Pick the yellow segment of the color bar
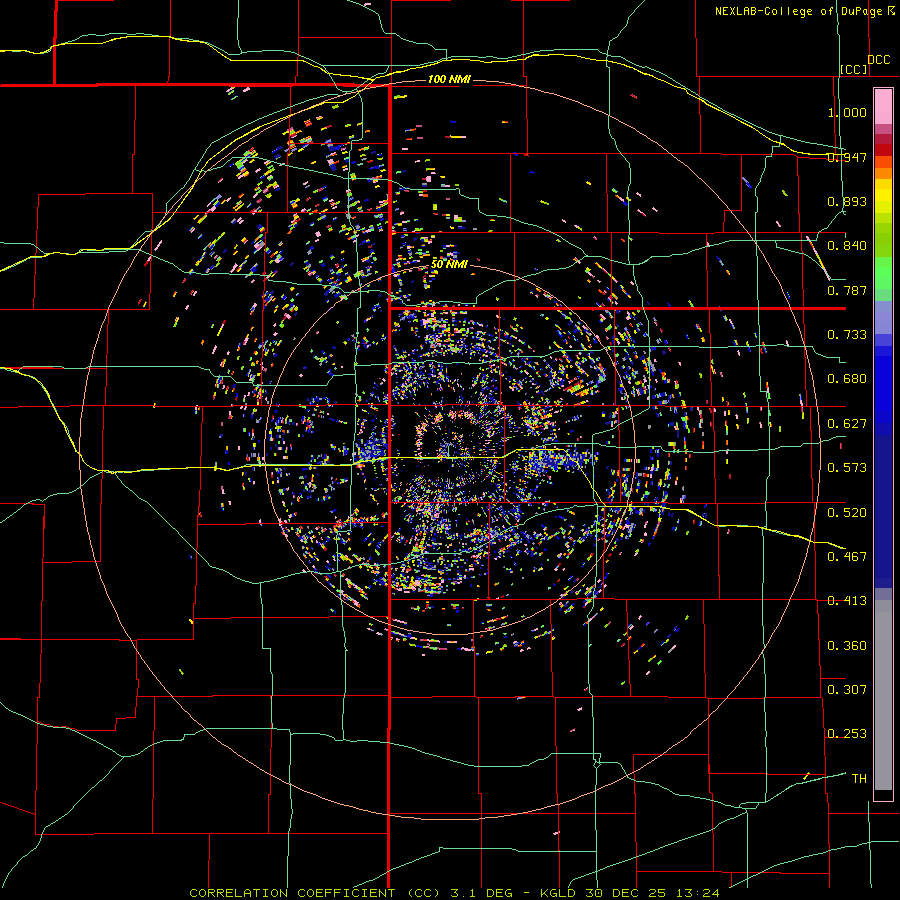 pos(883,196)
